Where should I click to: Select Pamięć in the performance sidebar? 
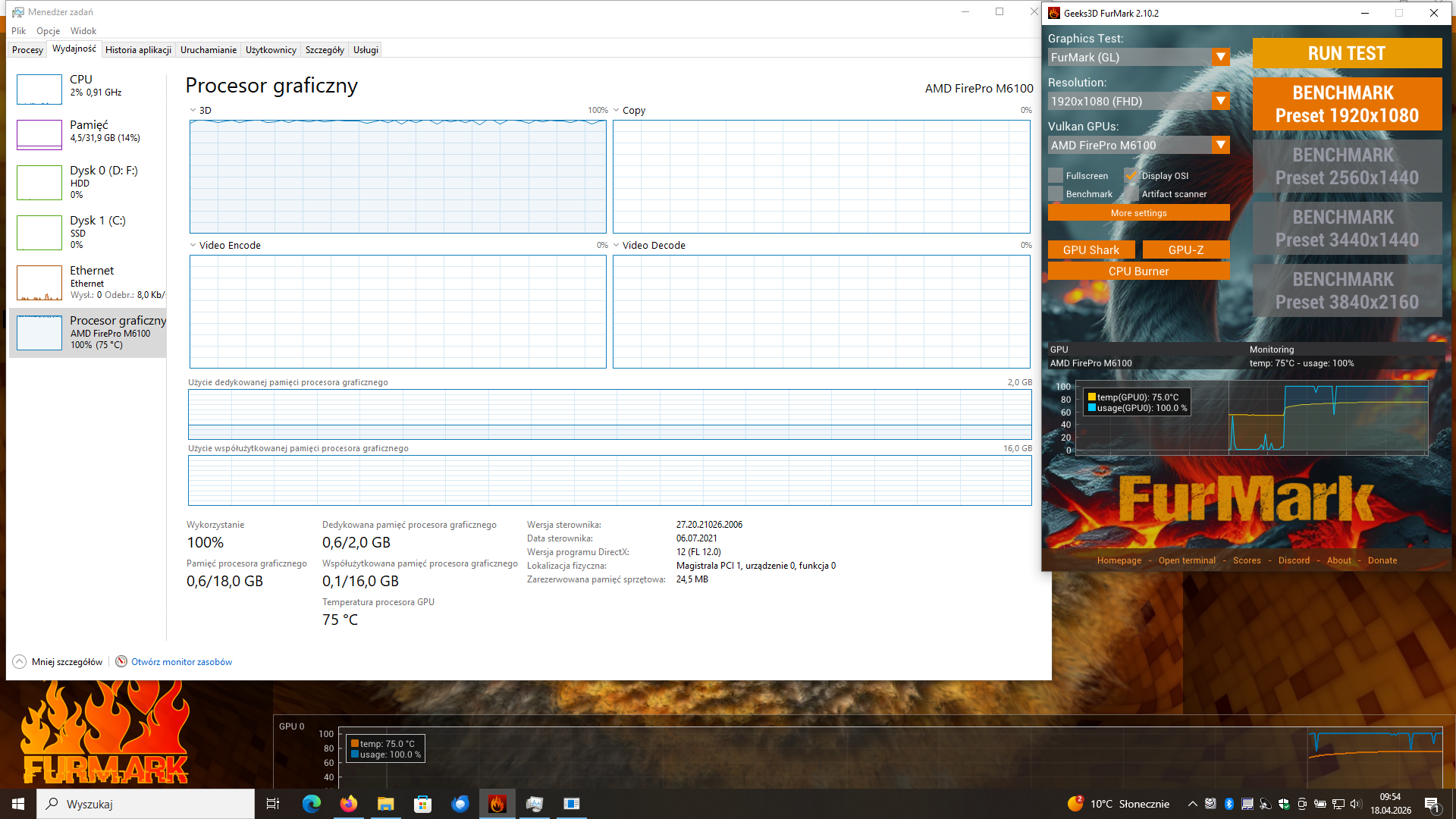87,133
